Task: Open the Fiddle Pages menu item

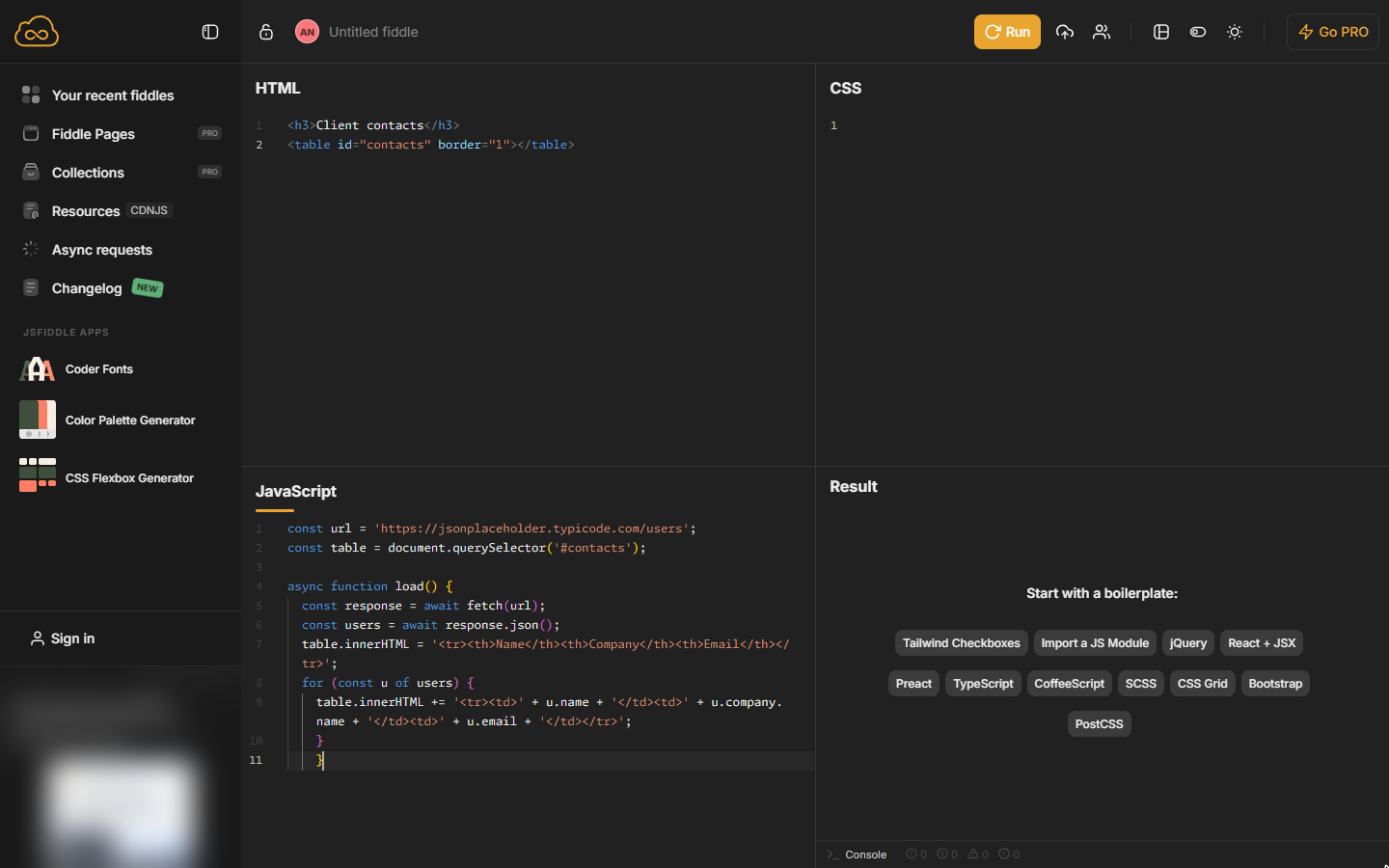Action: 93,134
